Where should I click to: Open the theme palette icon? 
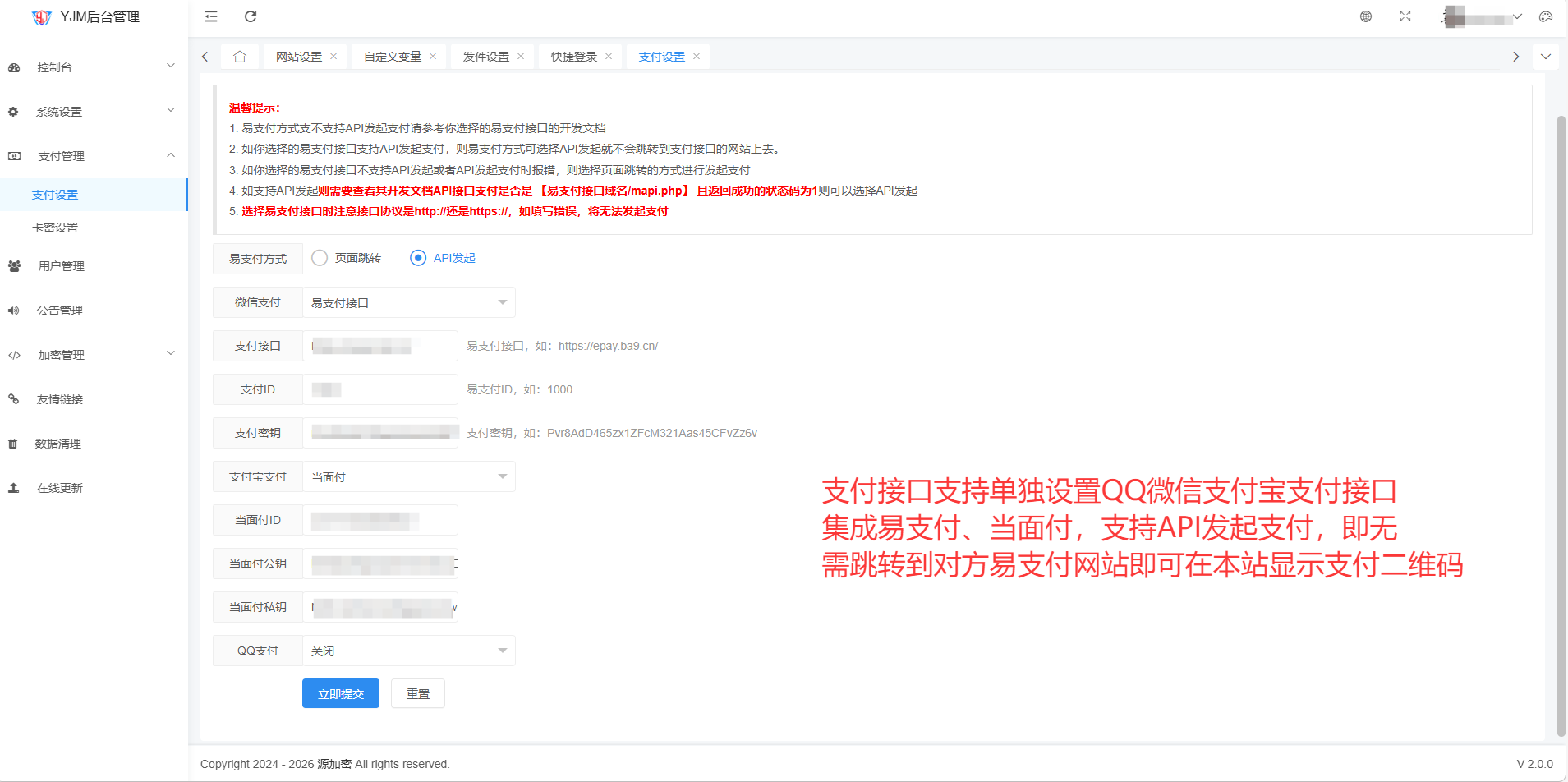(1545, 16)
